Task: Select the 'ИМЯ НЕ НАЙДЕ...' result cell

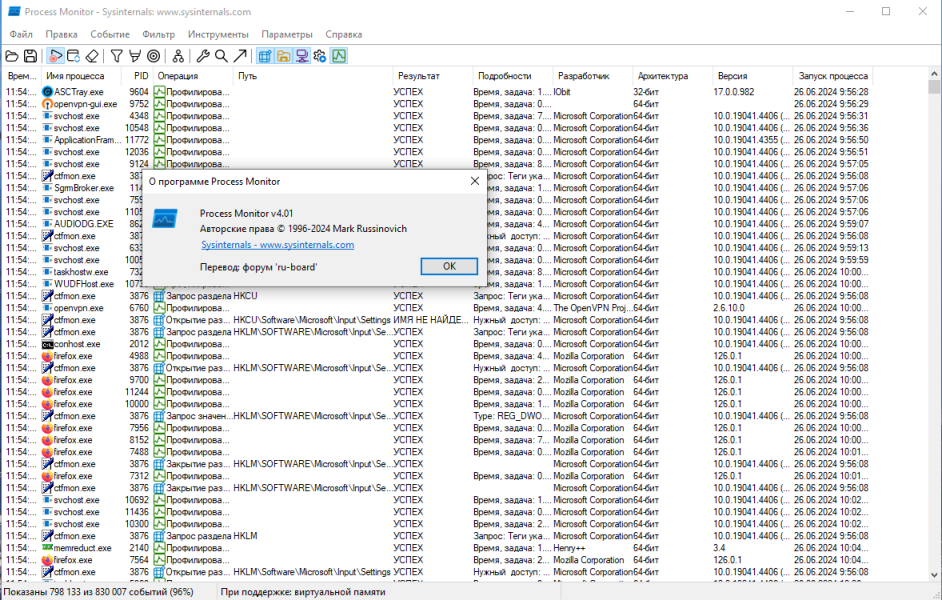Action: point(431,320)
